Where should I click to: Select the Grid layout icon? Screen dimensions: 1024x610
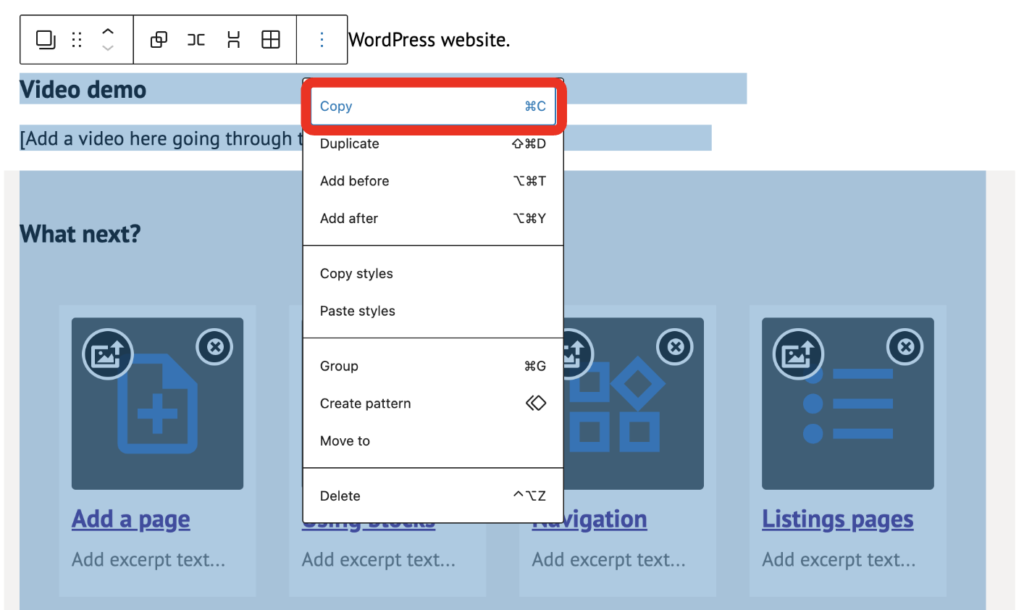[270, 40]
